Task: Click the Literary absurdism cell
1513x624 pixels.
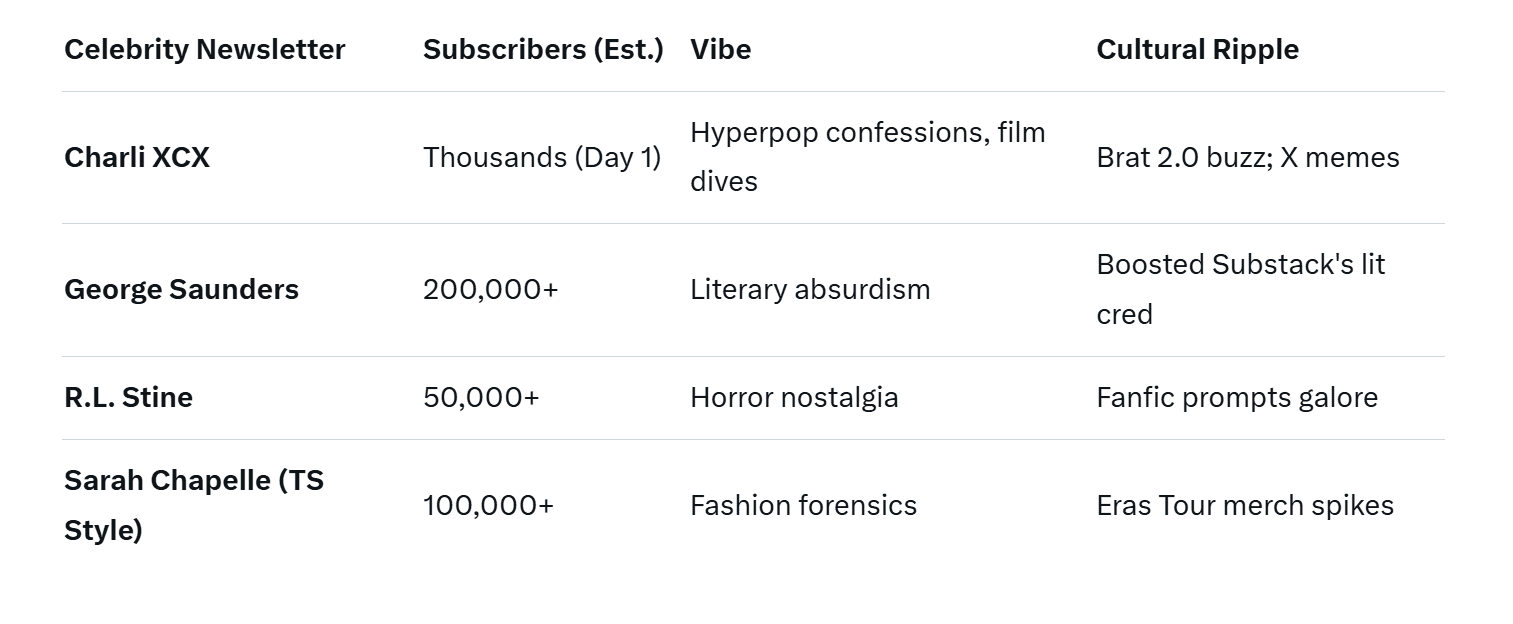Action: (x=810, y=289)
